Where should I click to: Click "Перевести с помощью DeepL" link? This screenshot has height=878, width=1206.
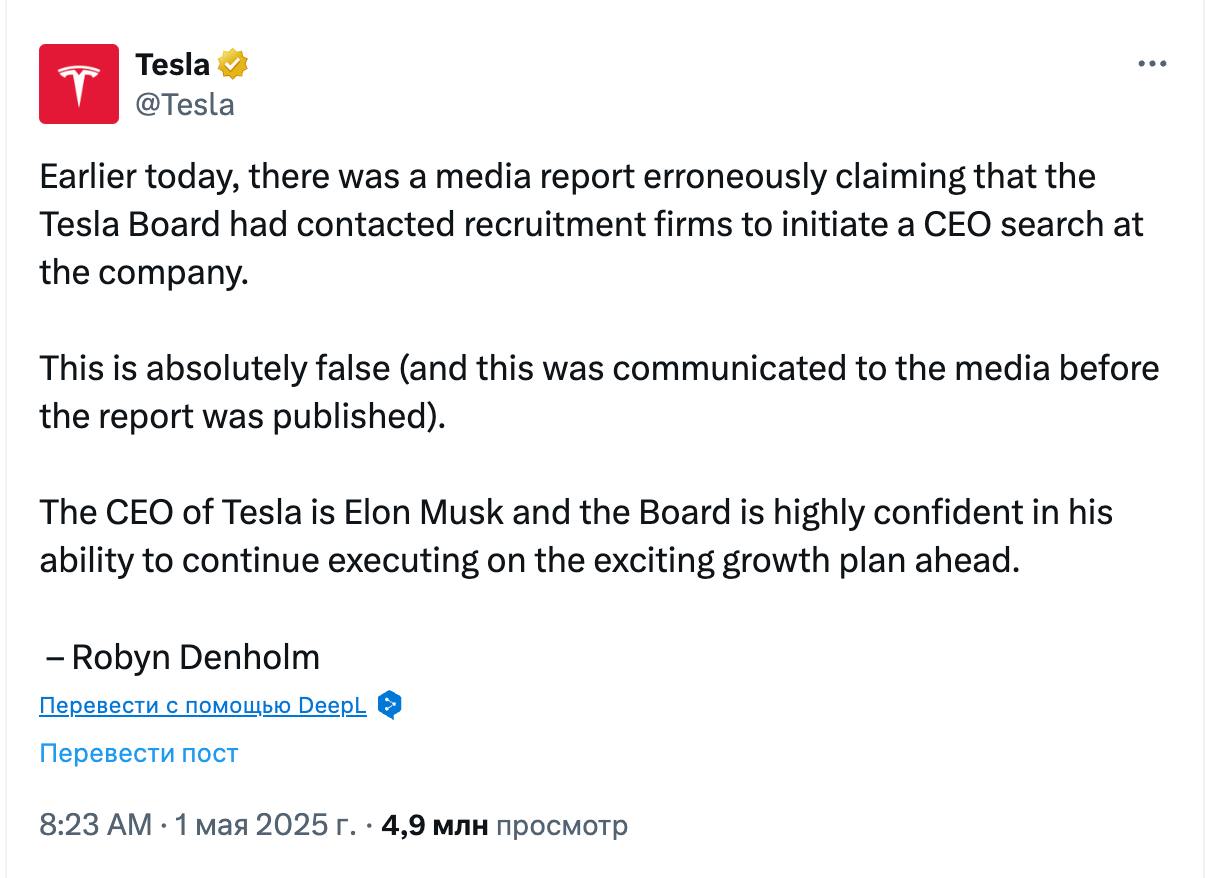(x=203, y=706)
